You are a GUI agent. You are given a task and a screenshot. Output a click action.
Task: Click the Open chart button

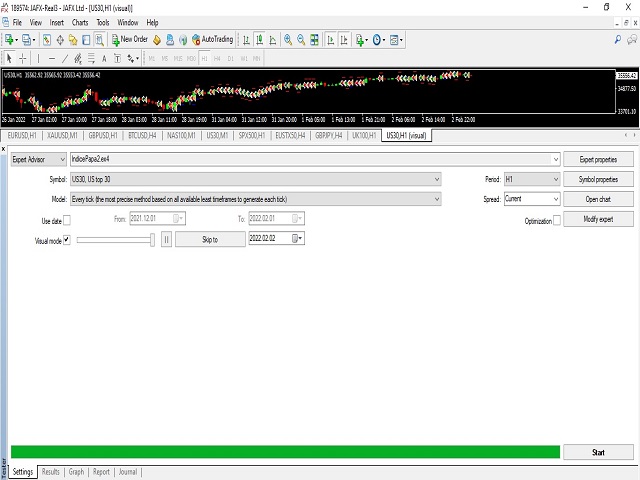tap(598, 199)
